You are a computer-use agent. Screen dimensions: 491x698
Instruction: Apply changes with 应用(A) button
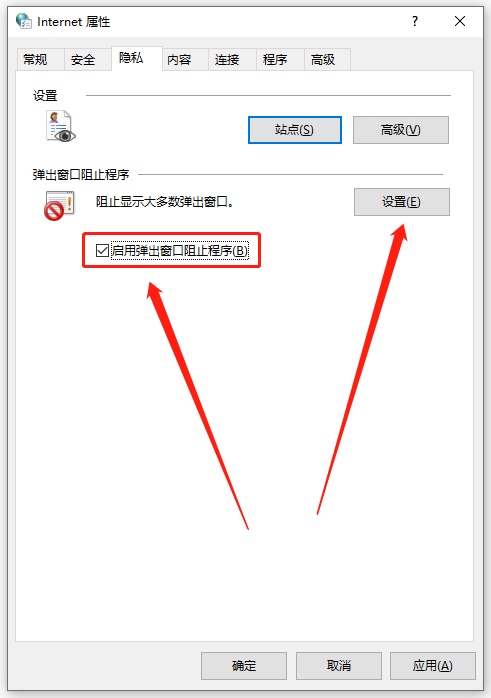click(x=433, y=666)
